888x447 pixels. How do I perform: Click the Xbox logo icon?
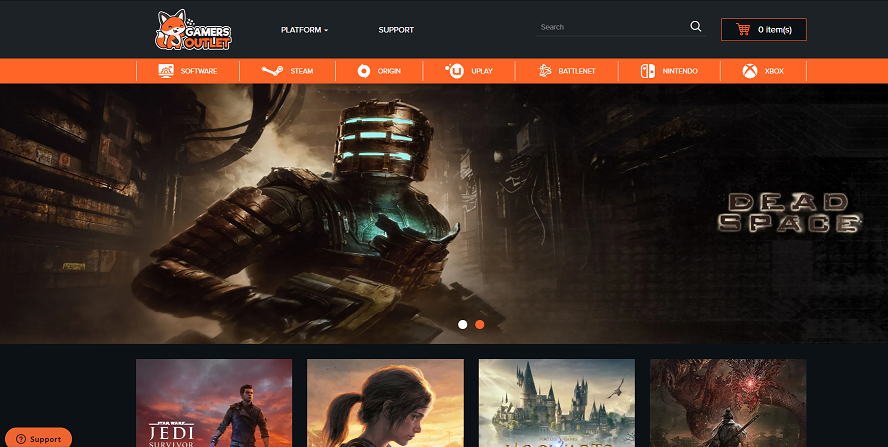pos(750,71)
